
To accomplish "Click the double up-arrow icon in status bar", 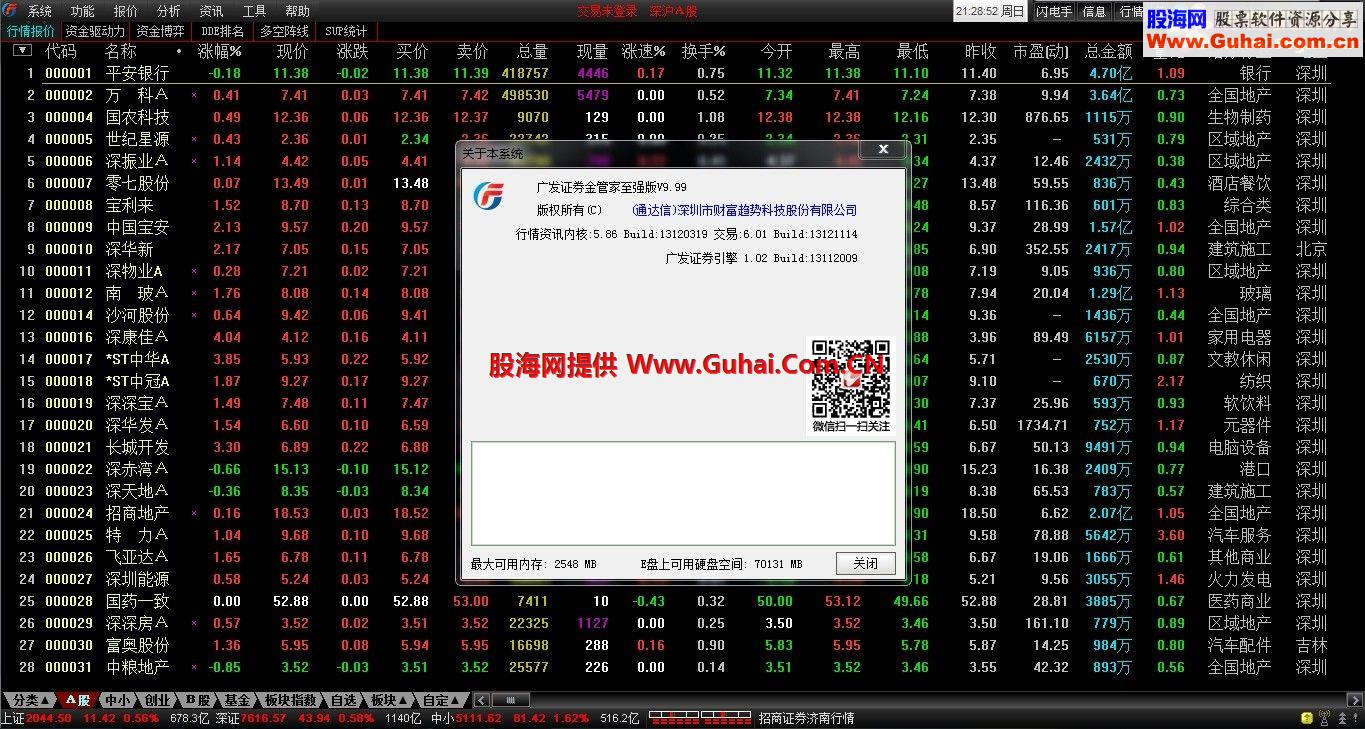I will tap(1341, 718).
